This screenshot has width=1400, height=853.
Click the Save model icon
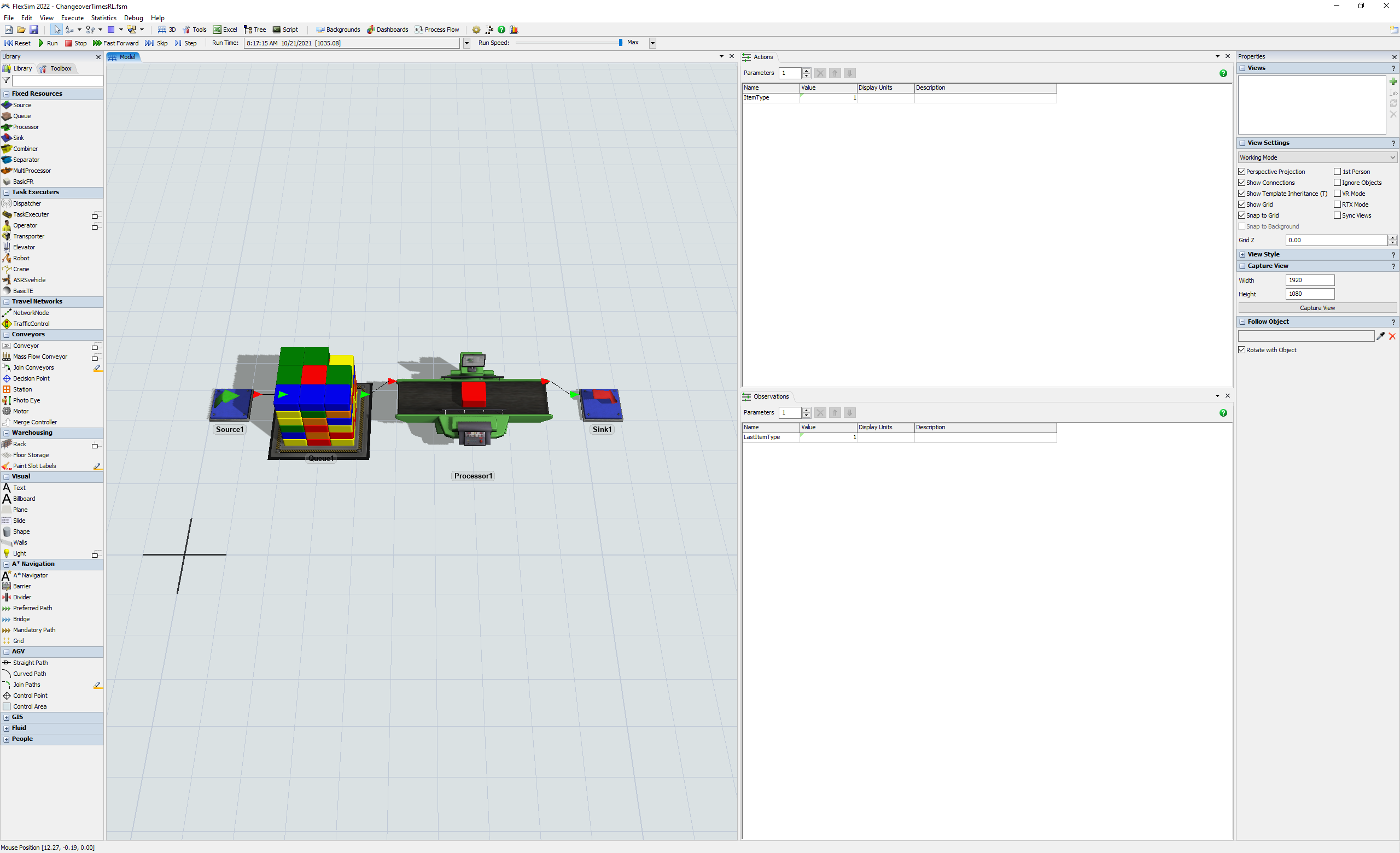point(34,30)
